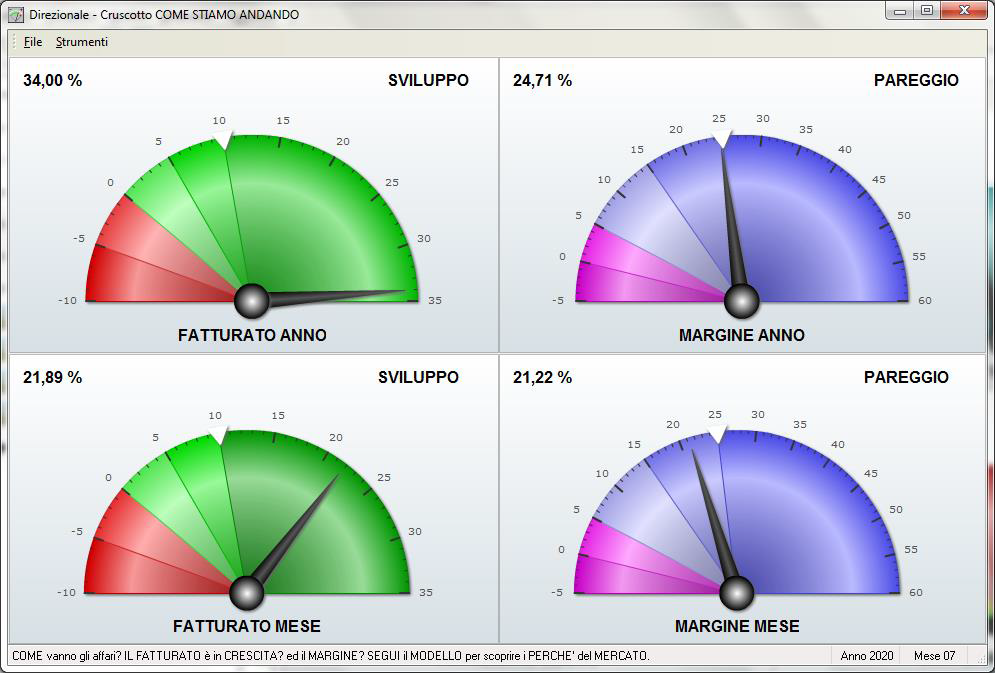This screenshot has height=673, width=995.
Task: Click the FATTURATO MESE gauge title
Action: 247,626
